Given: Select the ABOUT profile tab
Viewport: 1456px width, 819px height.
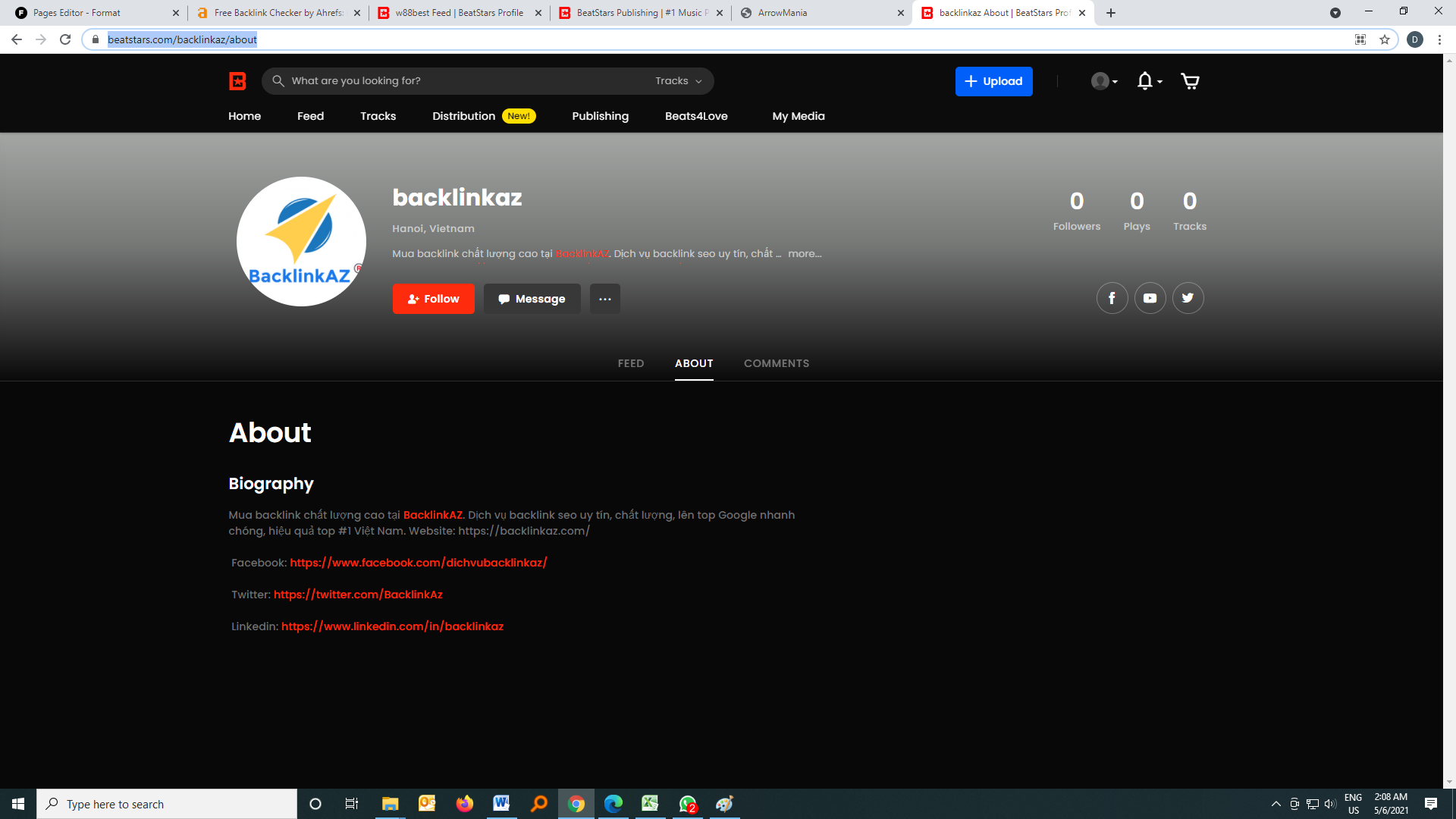Looking at the screenshot, I should point(694,363).
